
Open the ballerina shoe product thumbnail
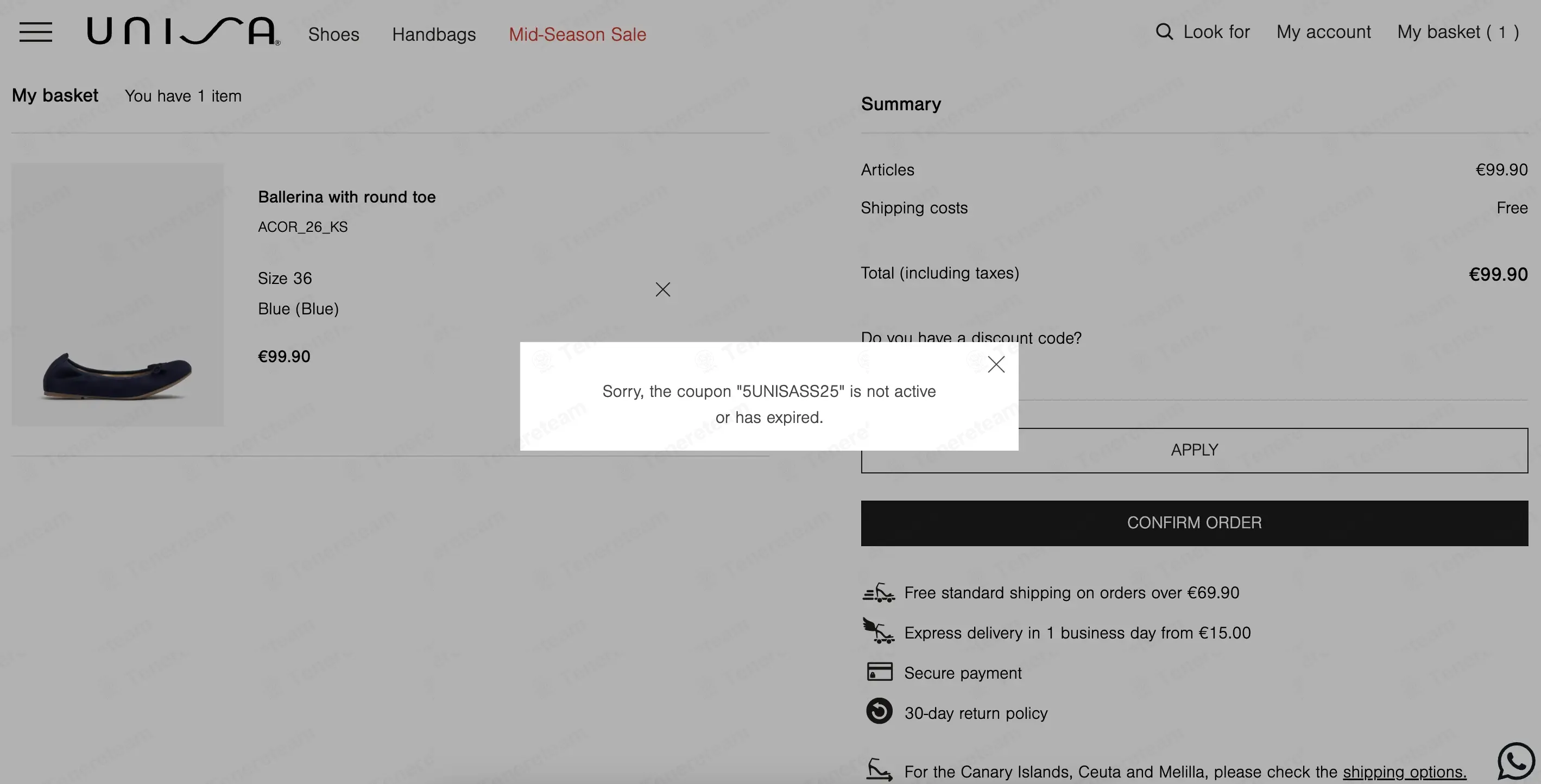tap(117, 295)
